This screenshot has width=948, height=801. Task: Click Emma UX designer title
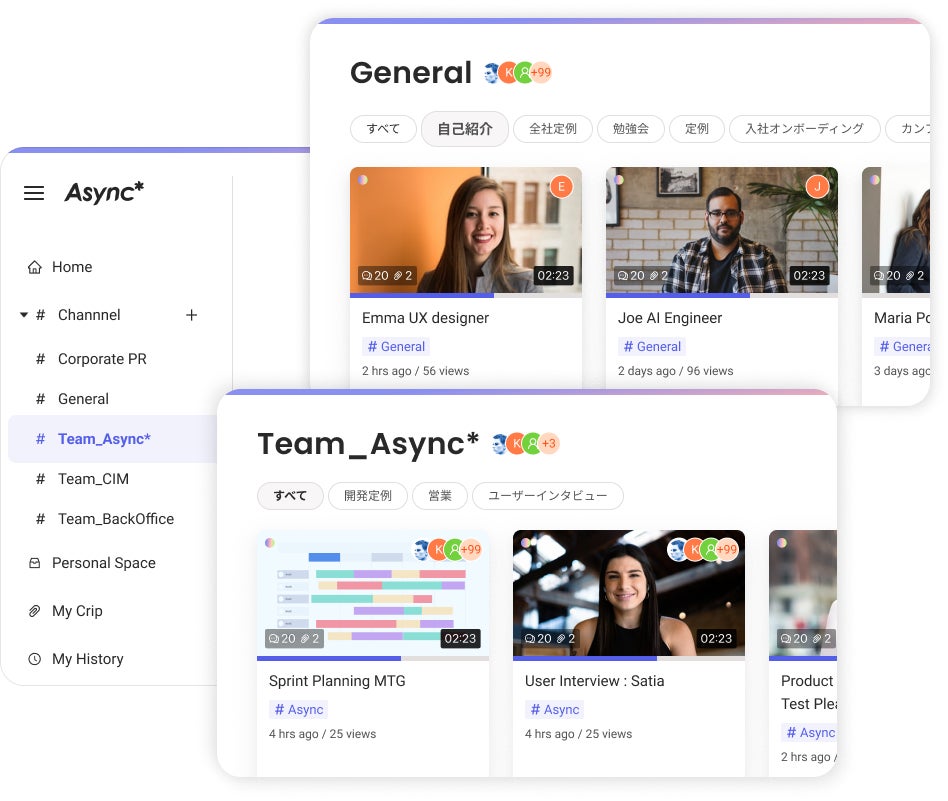[426, 318]
